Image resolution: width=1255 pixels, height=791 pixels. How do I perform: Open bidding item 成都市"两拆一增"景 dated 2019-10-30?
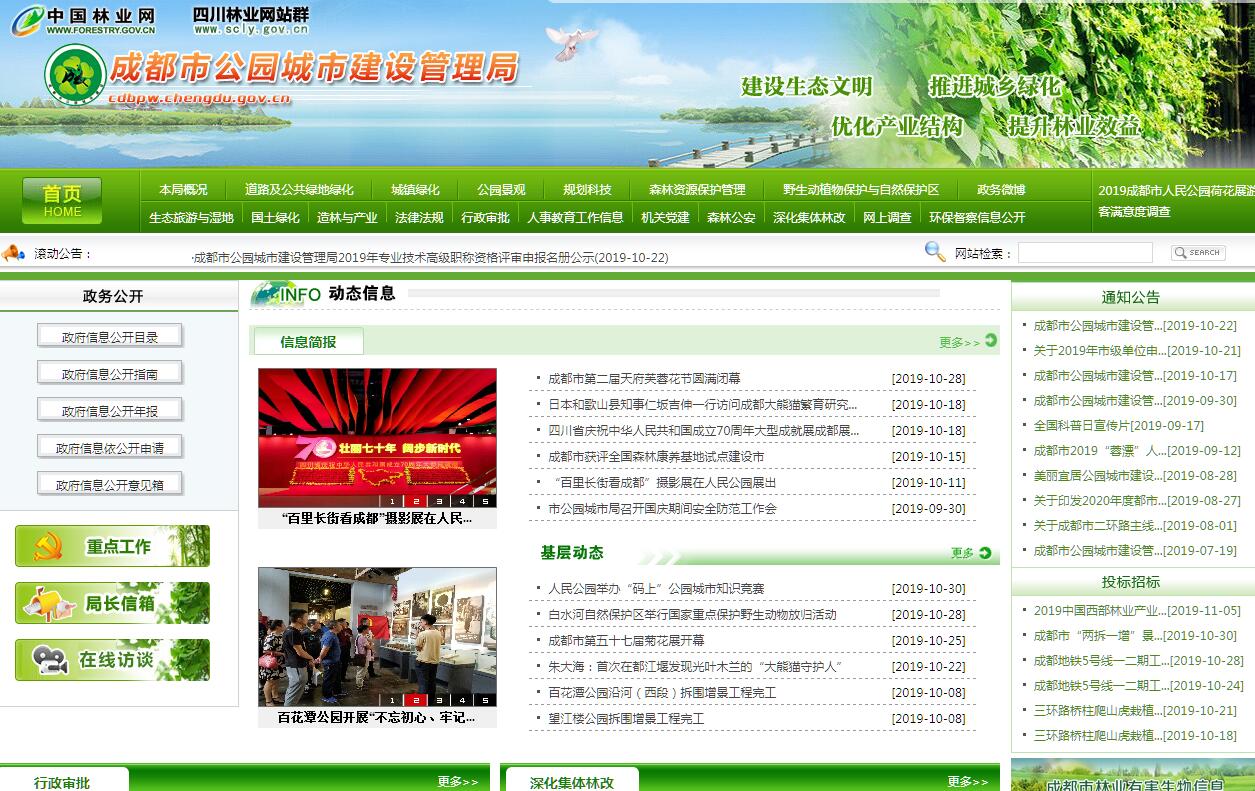[1135, 636]
